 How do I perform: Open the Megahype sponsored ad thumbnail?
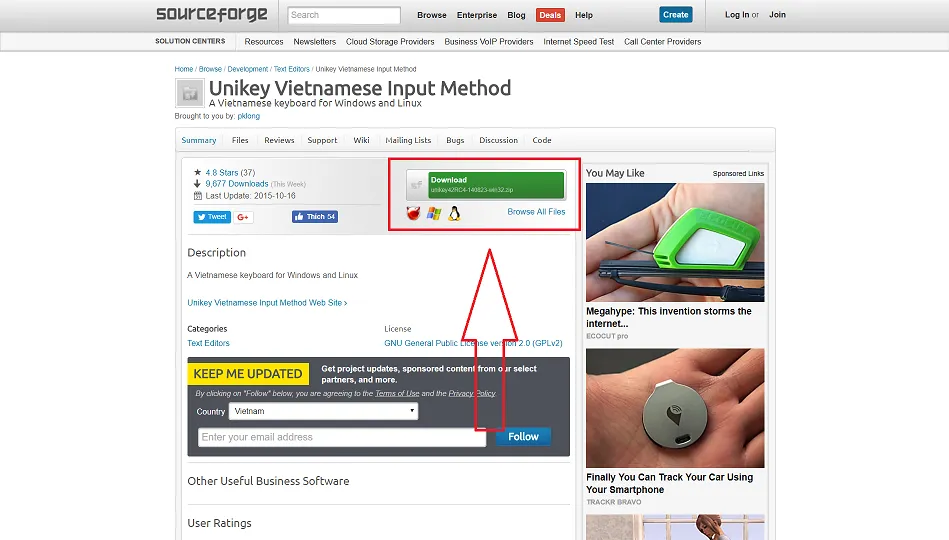675,242
